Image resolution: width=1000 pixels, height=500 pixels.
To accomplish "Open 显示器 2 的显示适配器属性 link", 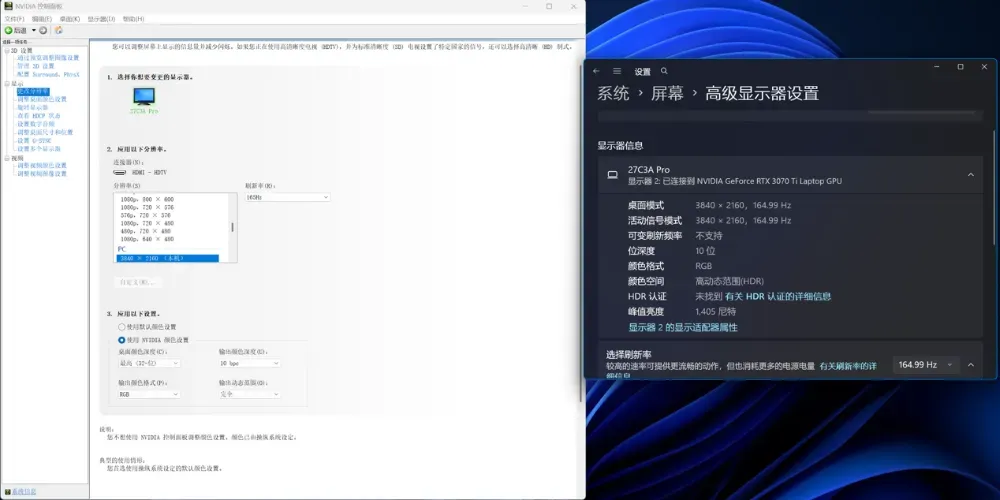I will tap(683, 327).
